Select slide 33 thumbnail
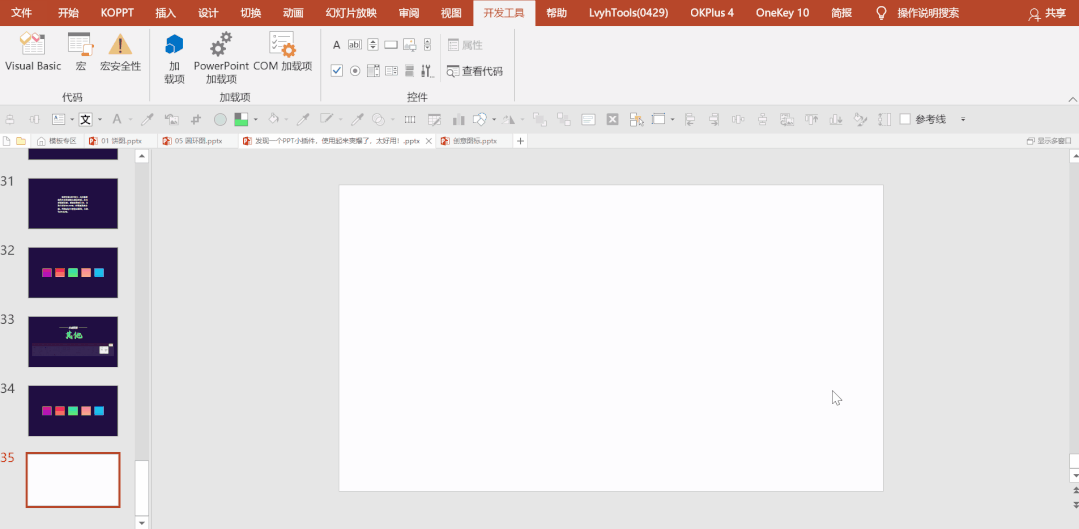This screenshot has height=529, width=1079. point(73,342)
